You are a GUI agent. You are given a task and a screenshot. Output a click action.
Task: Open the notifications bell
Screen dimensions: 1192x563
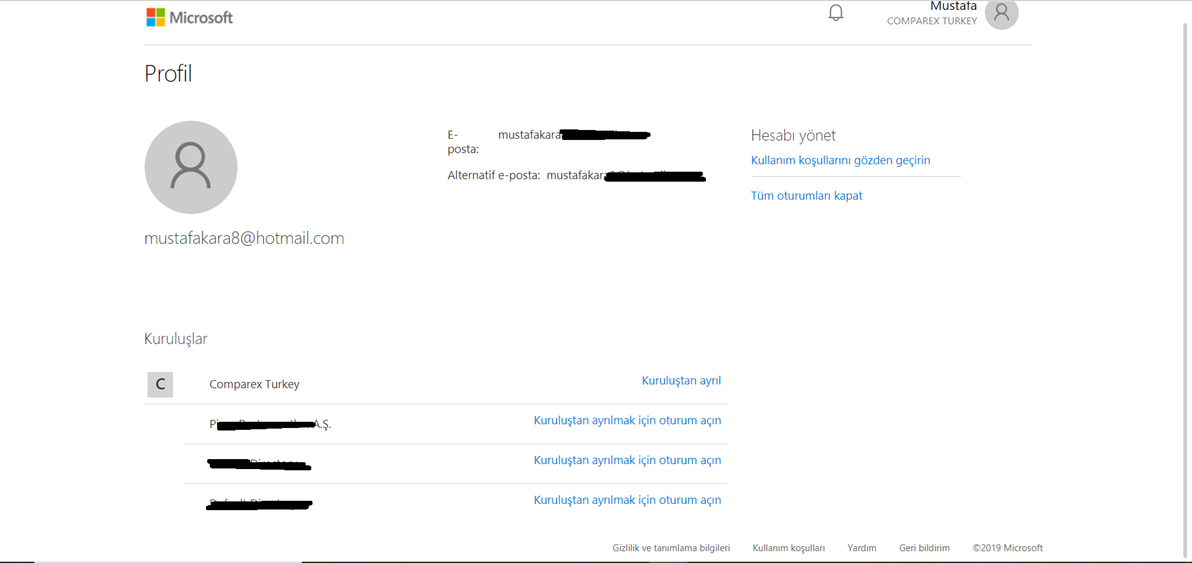[x=835, y=13]
